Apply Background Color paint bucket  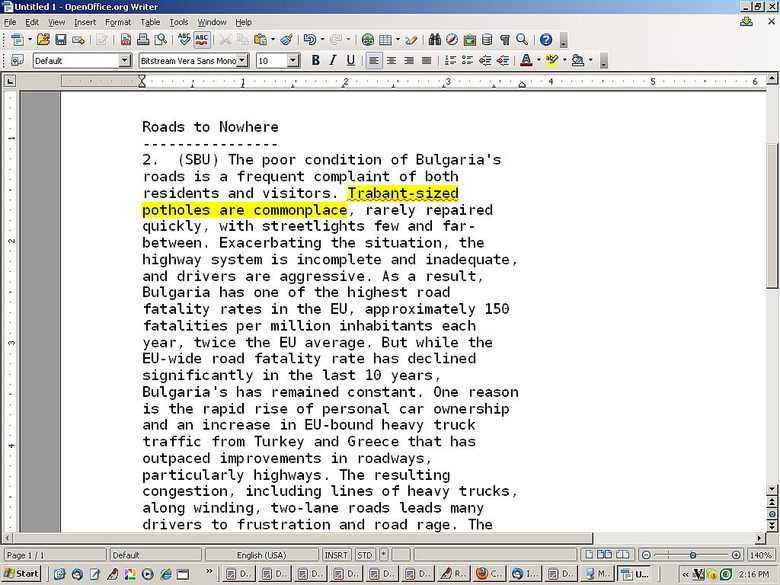[x=578, y=61]
